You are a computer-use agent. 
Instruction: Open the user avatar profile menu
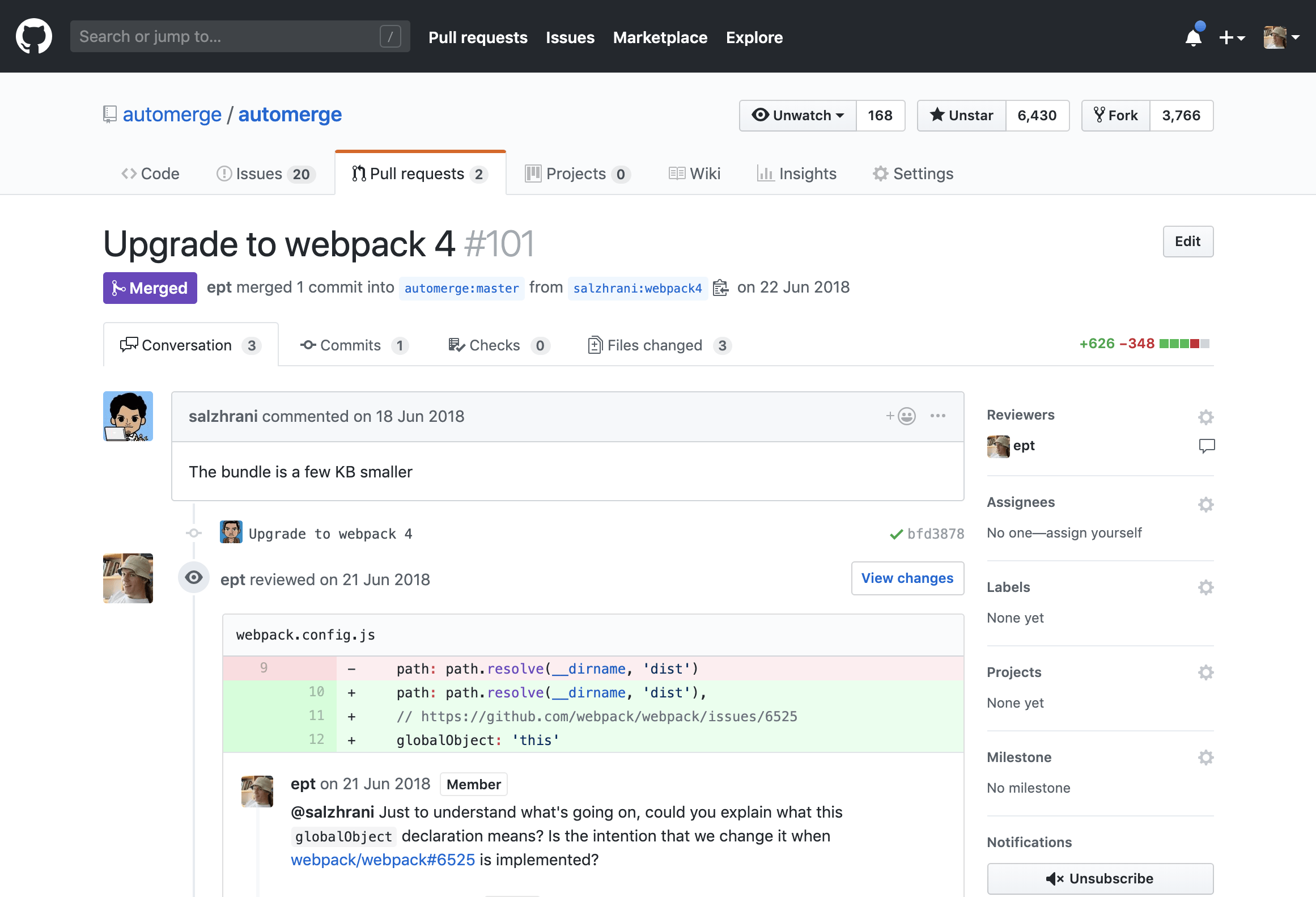coord(1281,37)
